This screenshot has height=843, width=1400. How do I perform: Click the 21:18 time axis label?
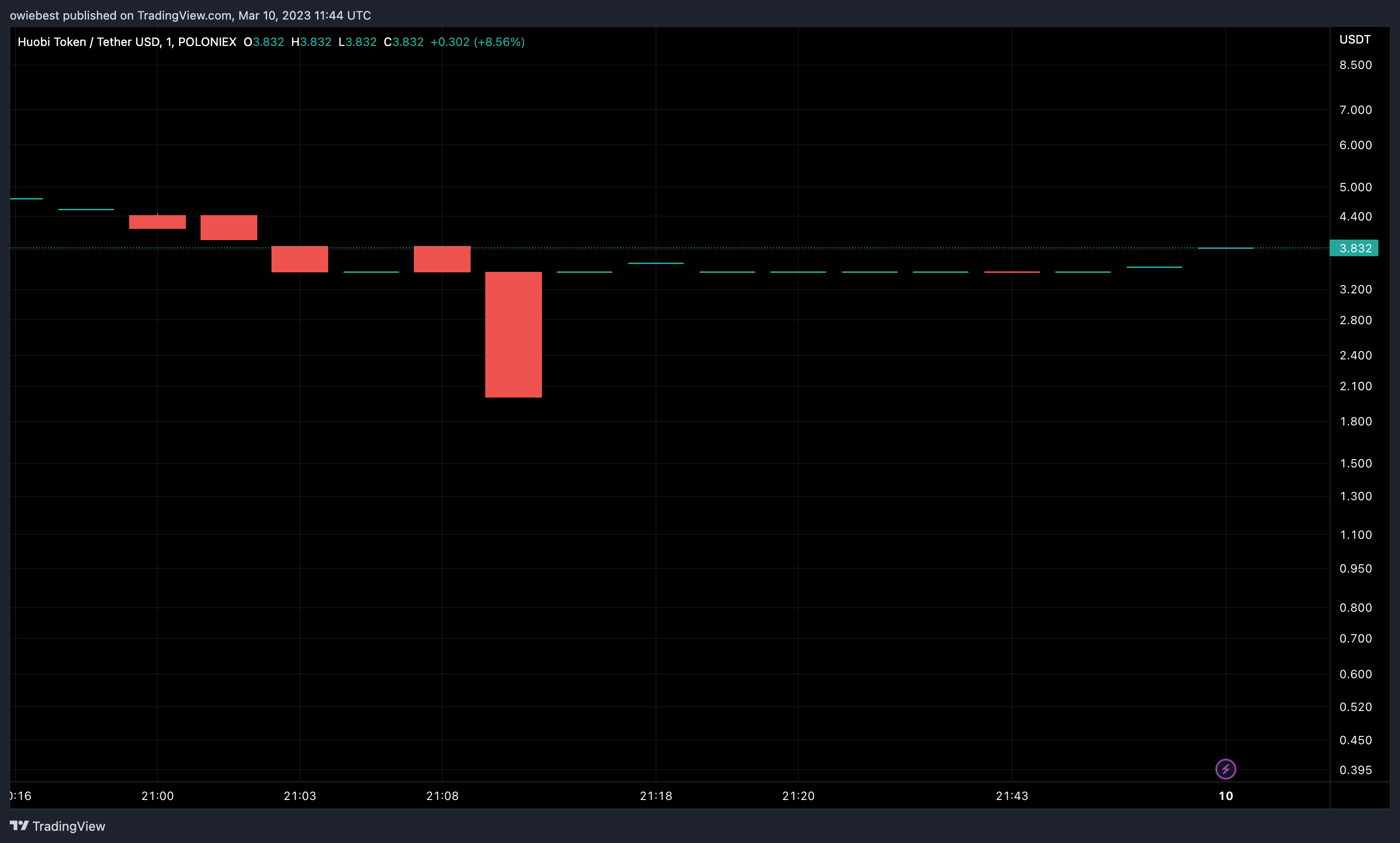tap(655, 796)
